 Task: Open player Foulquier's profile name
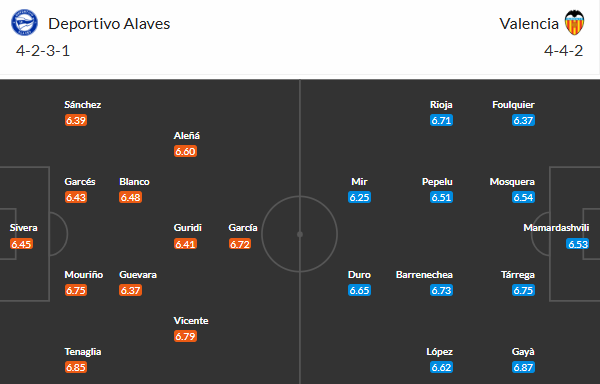coord(513,104)
